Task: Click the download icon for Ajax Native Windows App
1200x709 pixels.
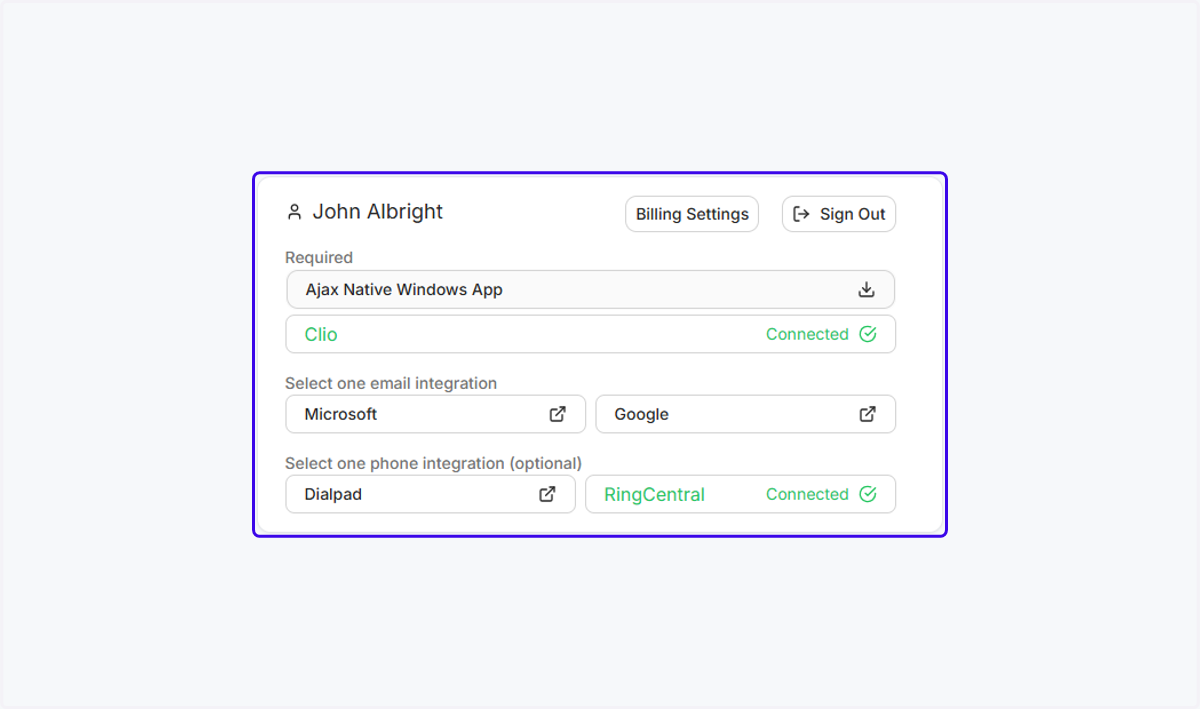Action: (867, 290)
